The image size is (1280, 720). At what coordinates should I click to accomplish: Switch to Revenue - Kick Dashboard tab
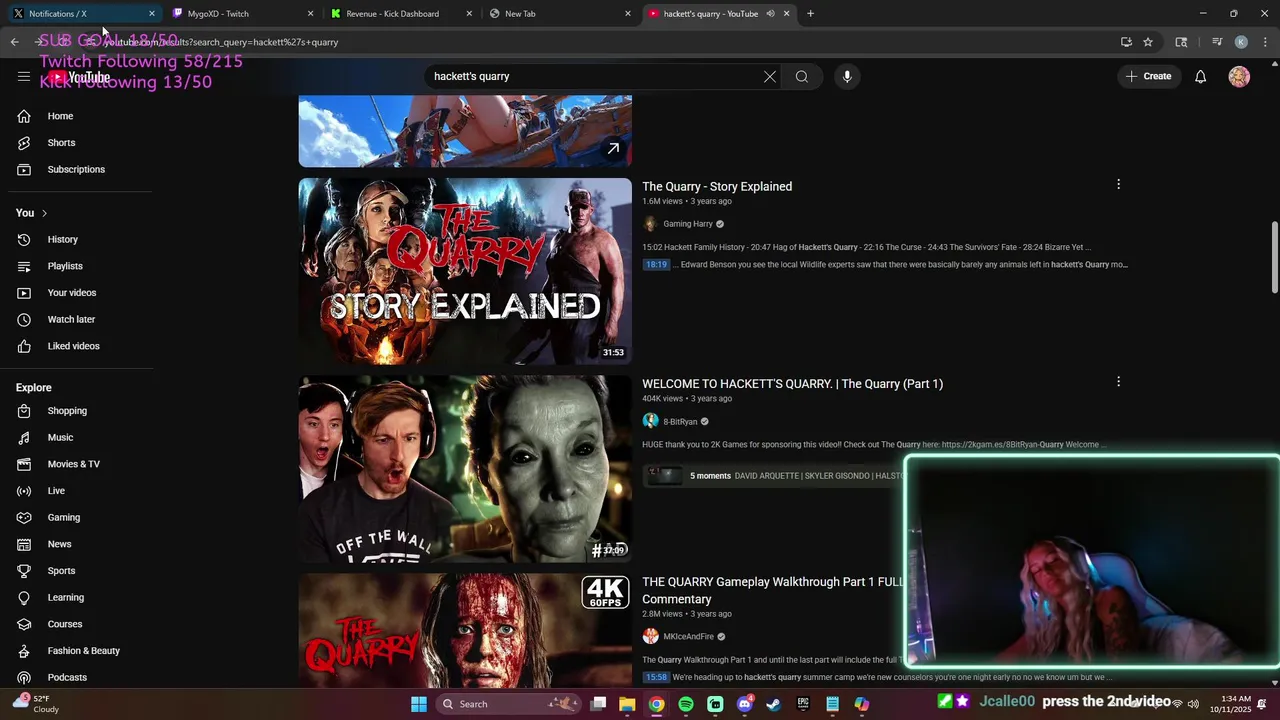coord(401,14)
